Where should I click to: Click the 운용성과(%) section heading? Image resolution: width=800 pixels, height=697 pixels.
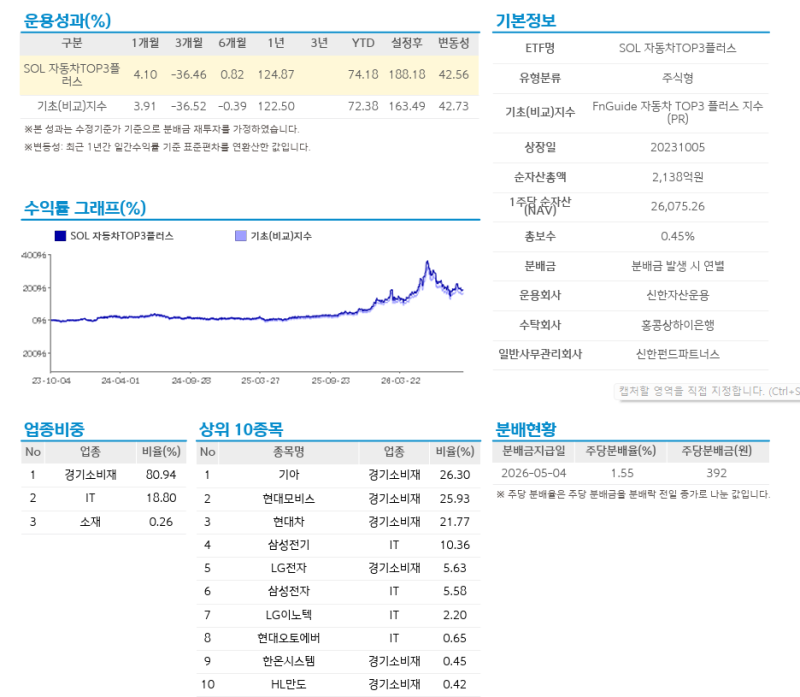click(x=67, y=20)
